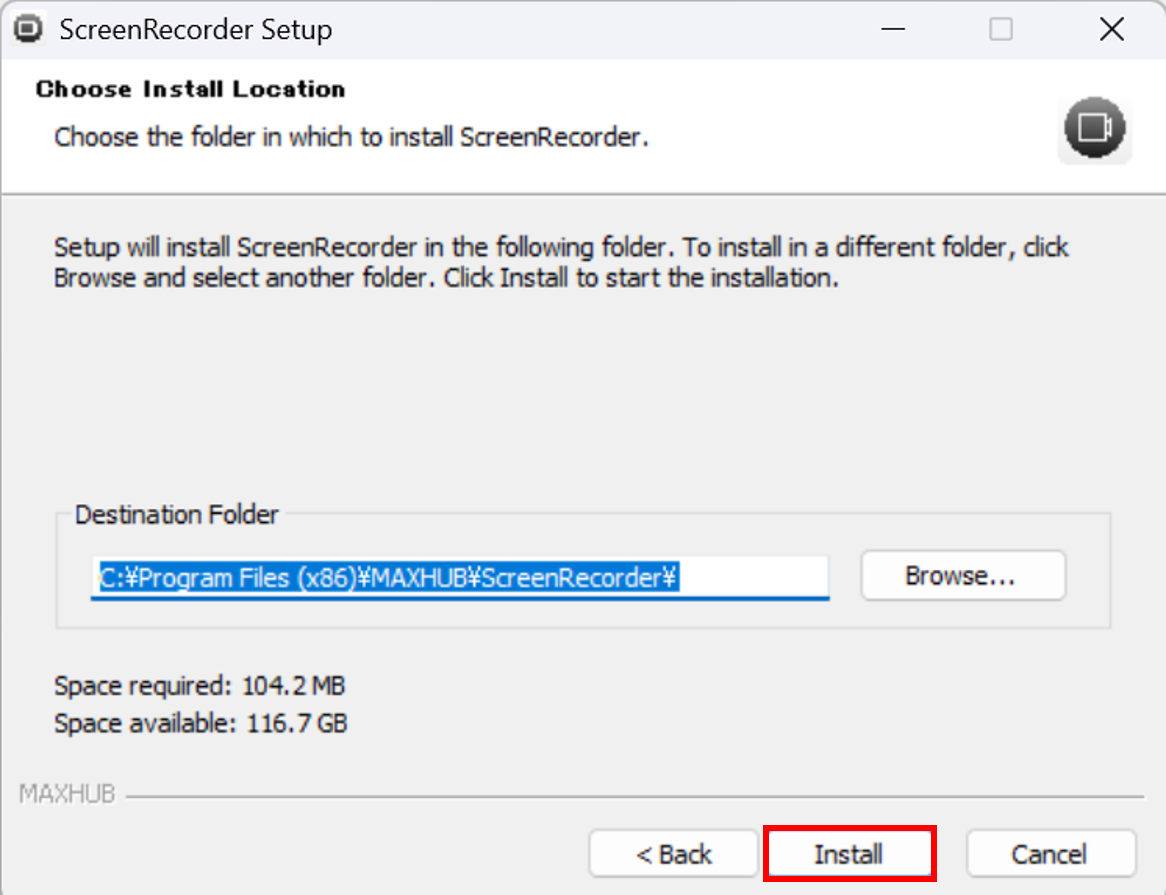This screenshot has width=1166, height=895.
Task: Click the ScreenRecorder Setup title text
Action: point(196,30)
